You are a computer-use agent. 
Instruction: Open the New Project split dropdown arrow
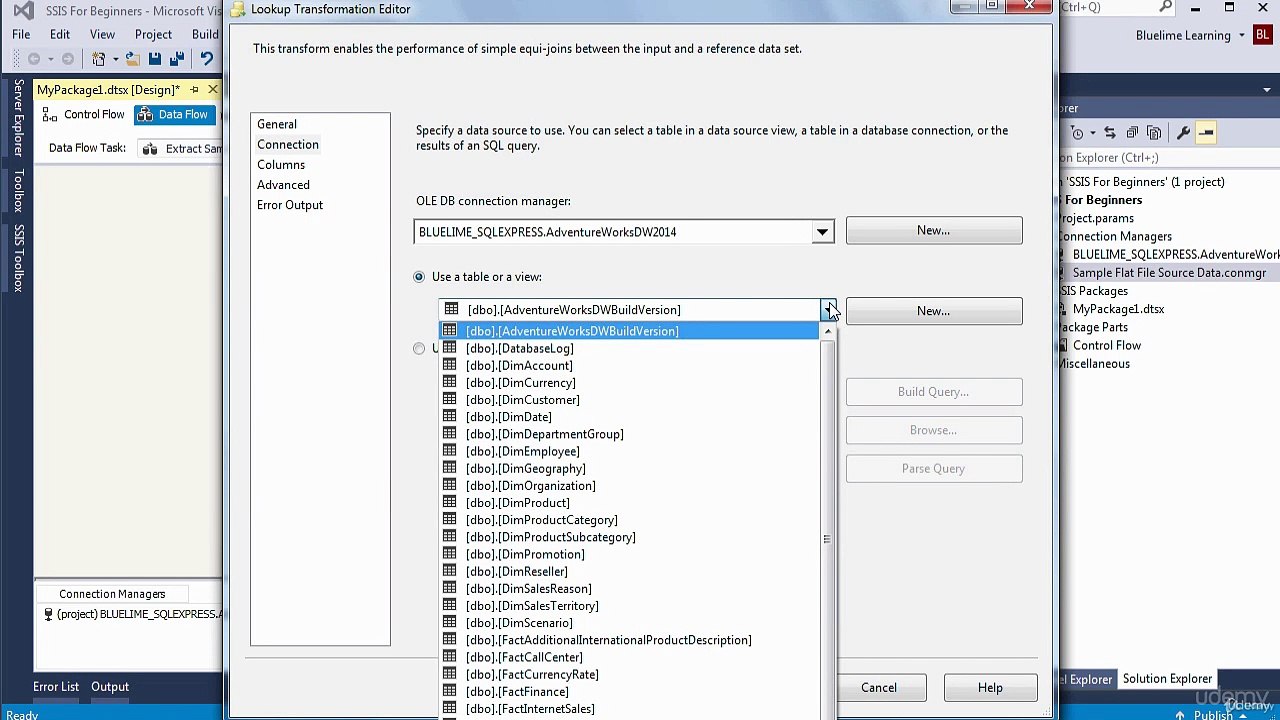point(115,59)
